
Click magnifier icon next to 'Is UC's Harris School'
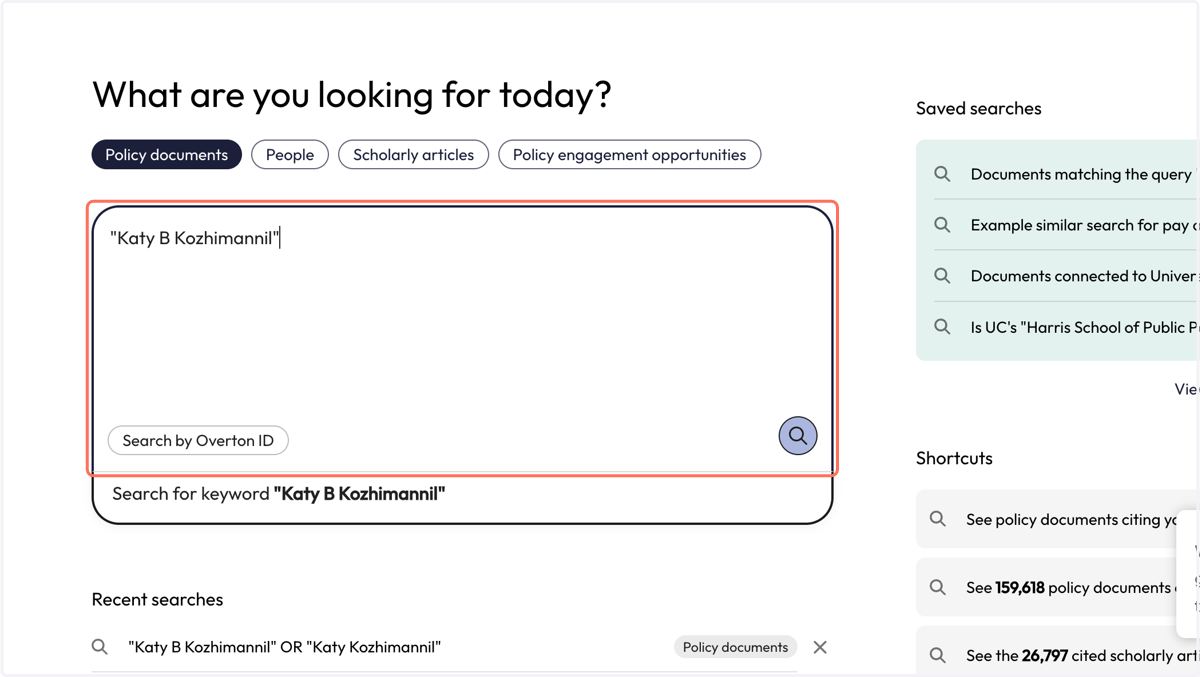942,327
